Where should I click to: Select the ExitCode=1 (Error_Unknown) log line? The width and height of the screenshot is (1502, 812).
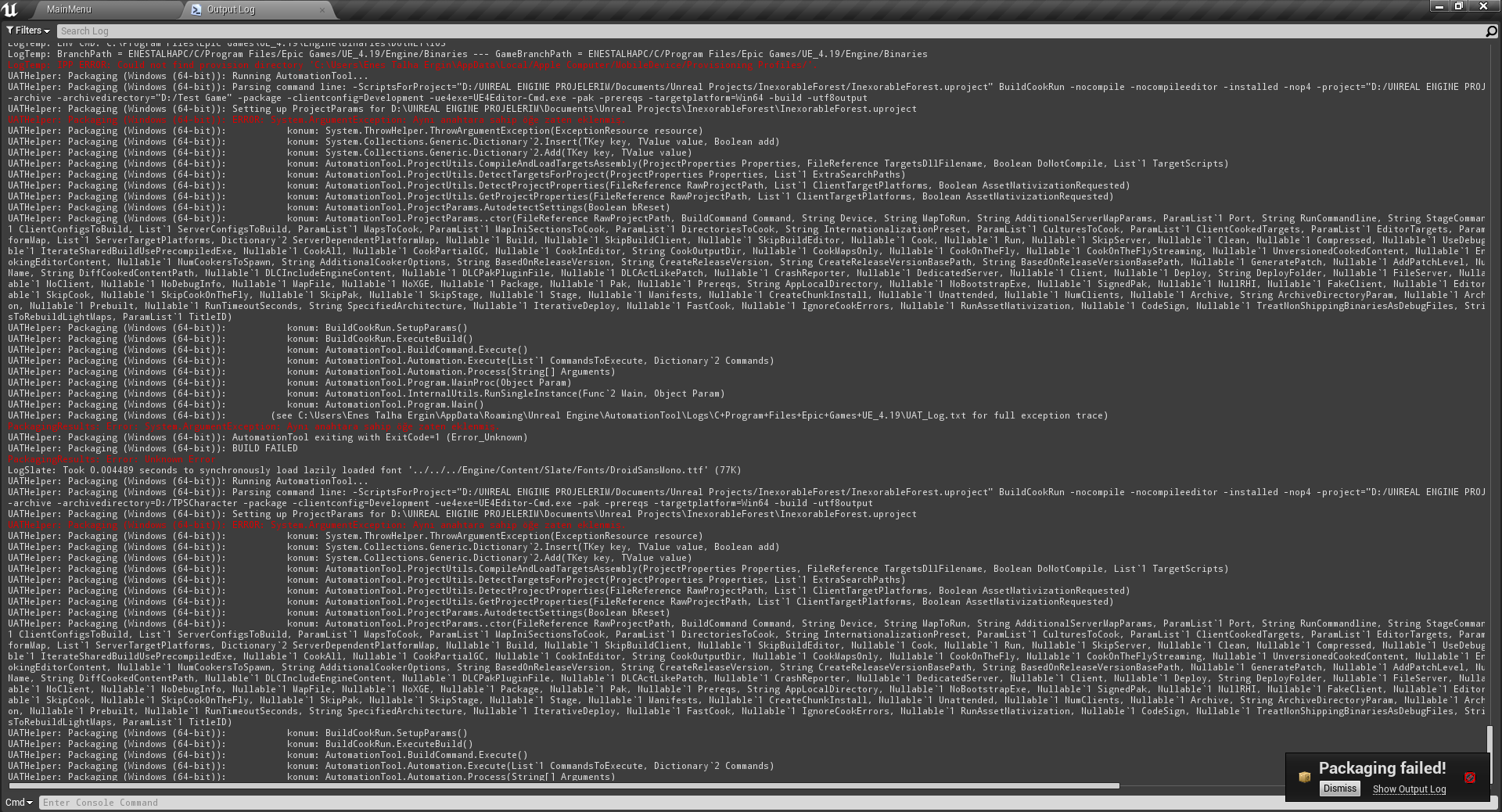[x=268, y=437]
